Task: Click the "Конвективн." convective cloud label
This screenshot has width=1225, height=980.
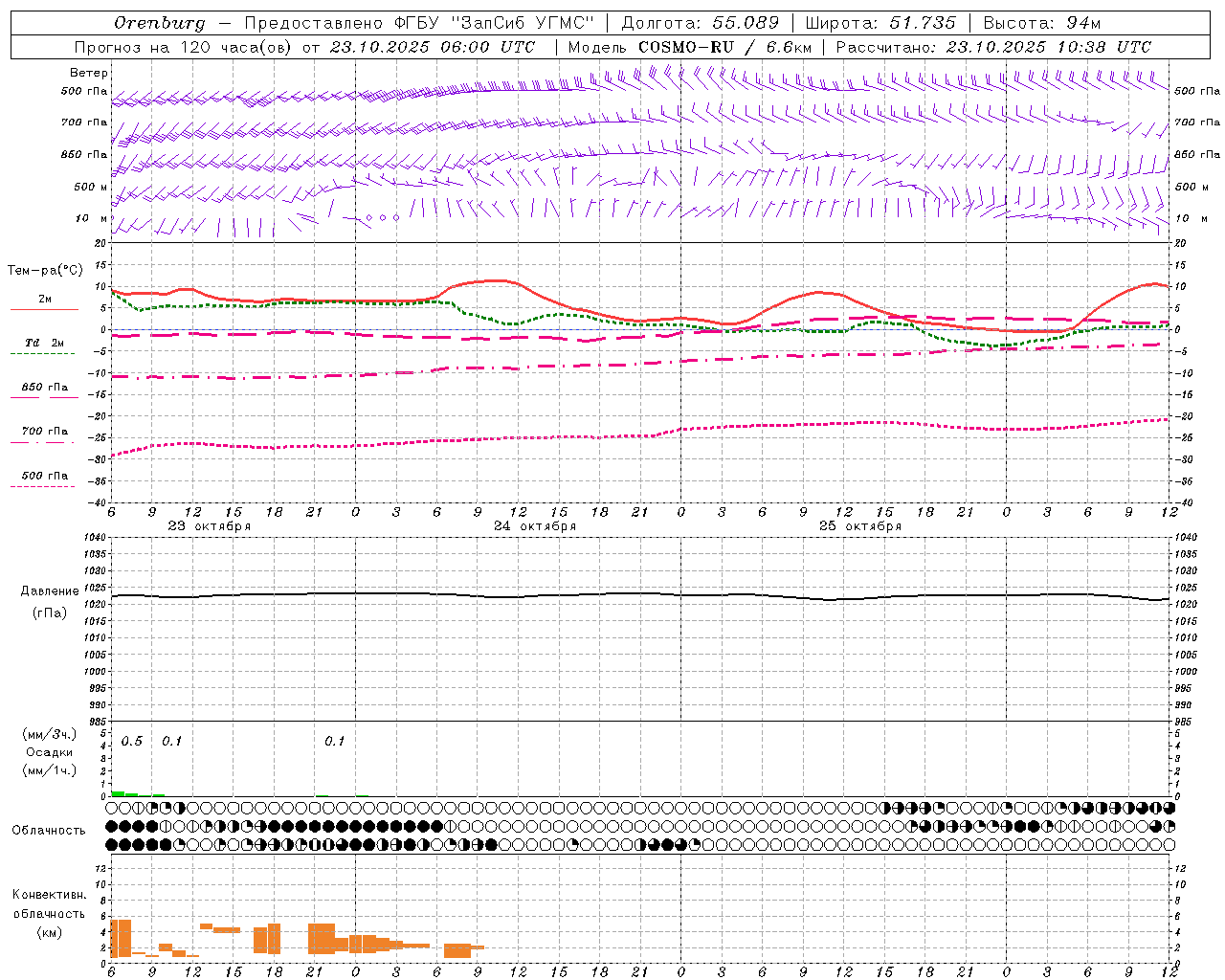Action: coord(49,895)
